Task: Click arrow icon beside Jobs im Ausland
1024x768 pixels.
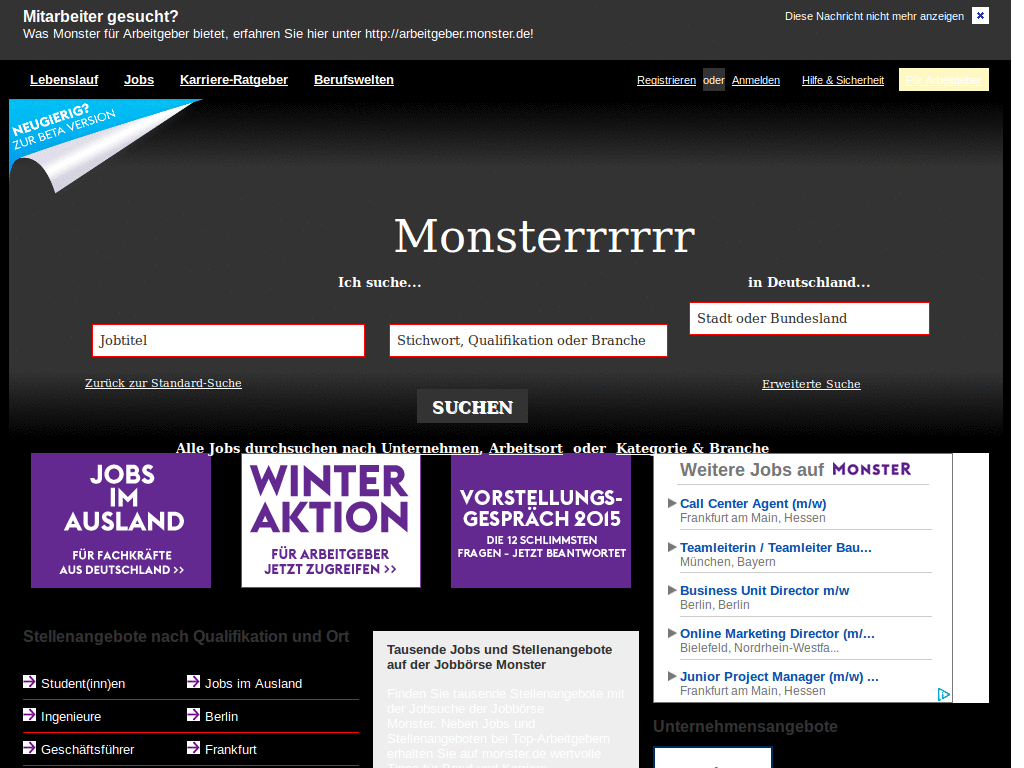Action: (193, 682)
